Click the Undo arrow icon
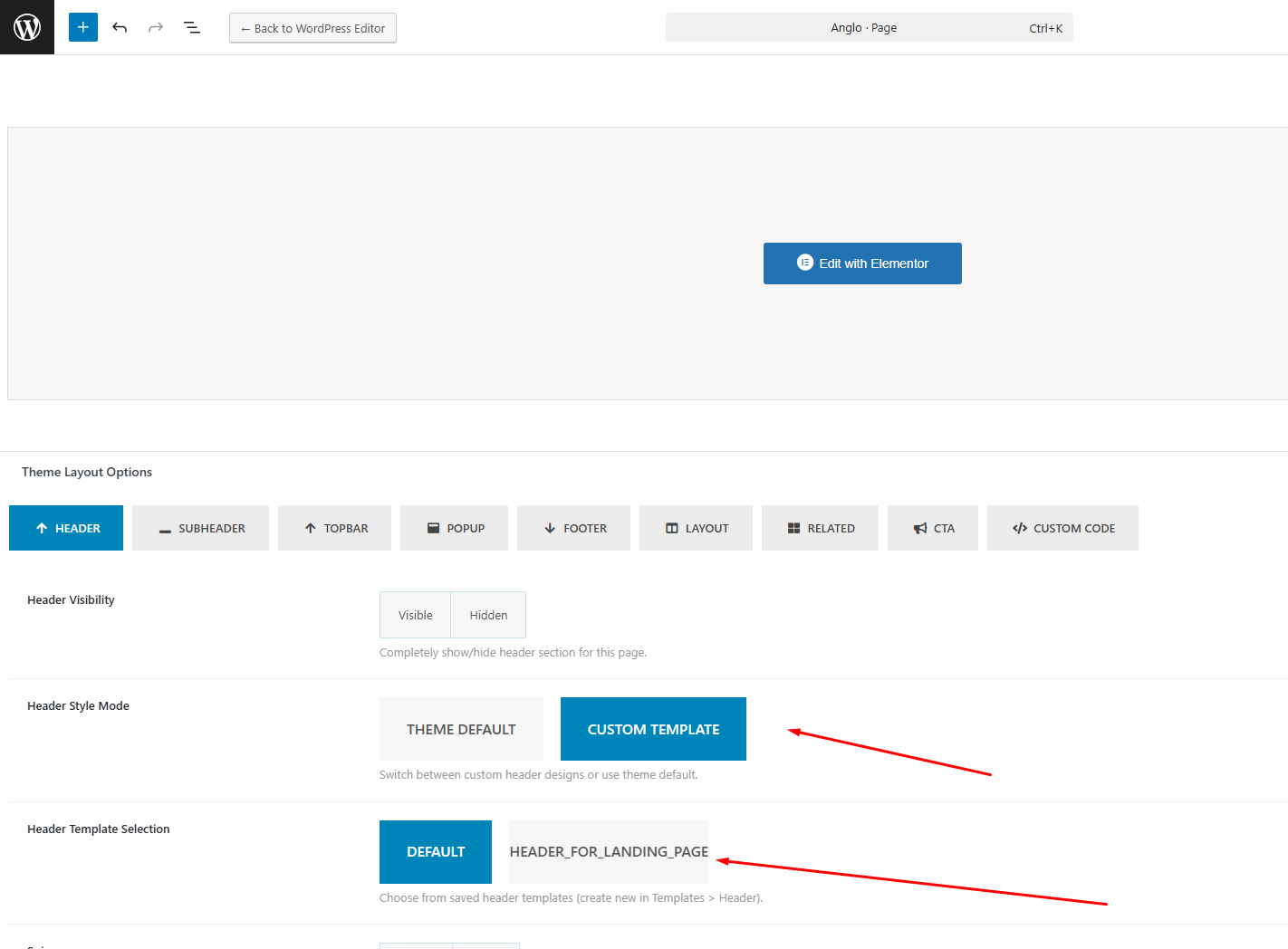Image resolution: width=1288 pixels, height=949 pixels. (120, 27)
